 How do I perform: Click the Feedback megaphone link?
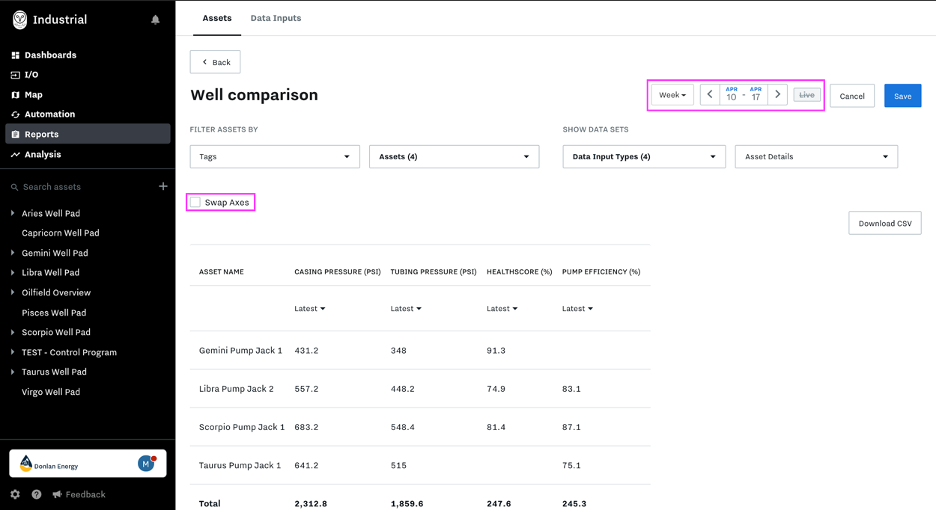pyautogui.click(x=79, y=494)
